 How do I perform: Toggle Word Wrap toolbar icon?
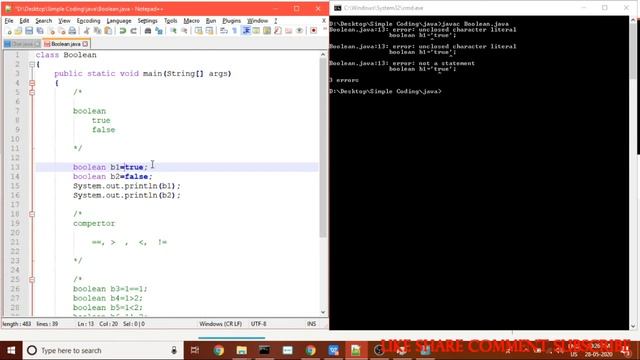[x=224, y=31]
